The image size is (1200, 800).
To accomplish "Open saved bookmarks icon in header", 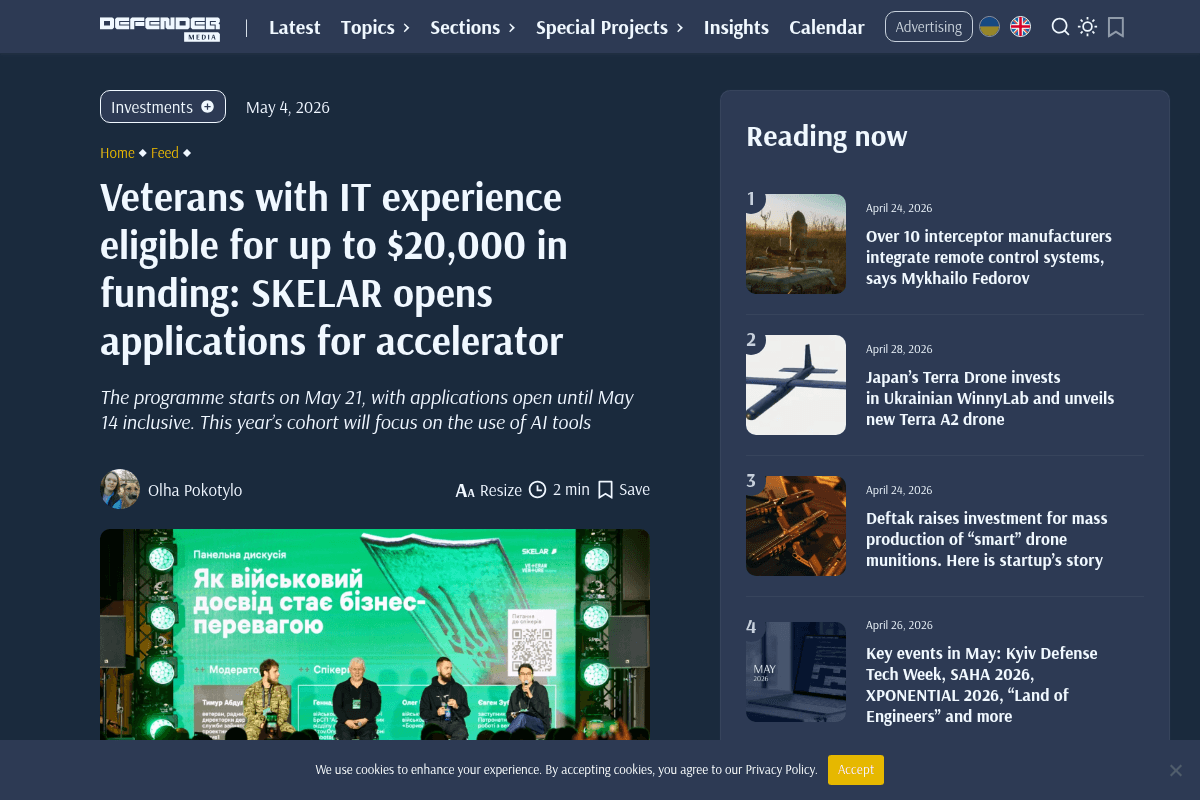I will (1116, 27).
